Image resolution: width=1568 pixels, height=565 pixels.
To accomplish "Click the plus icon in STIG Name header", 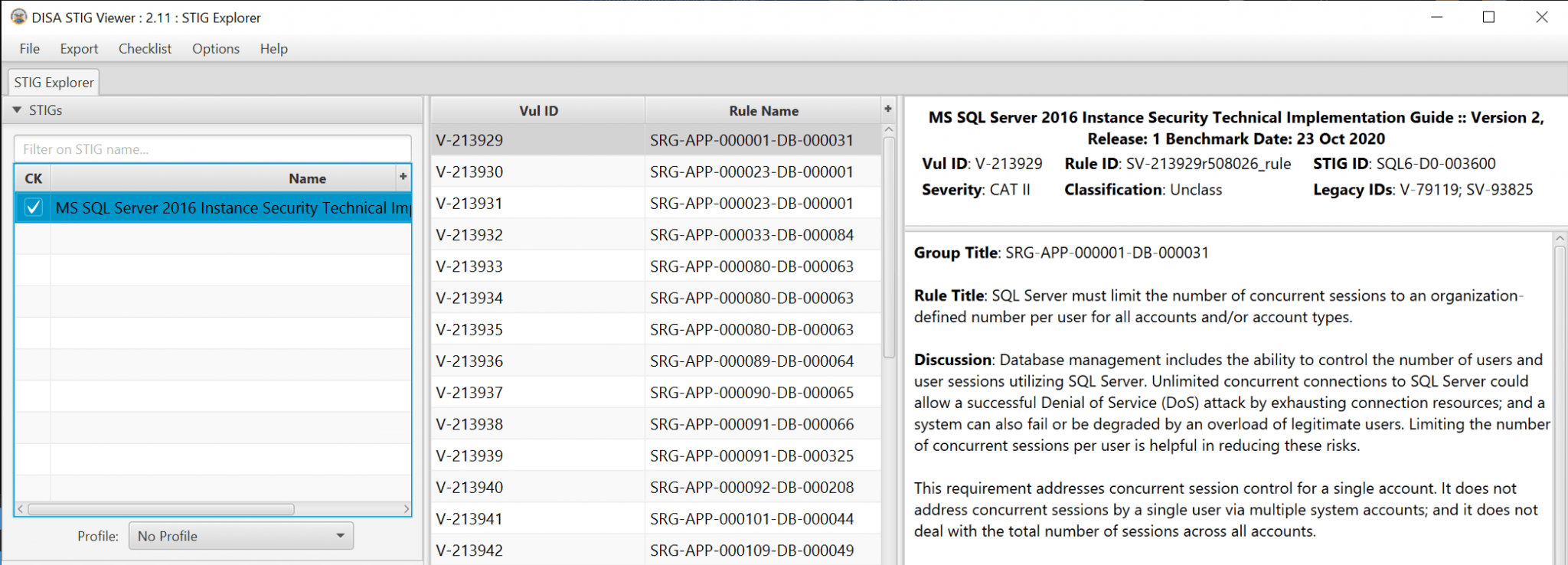I will tap(403, 177).
